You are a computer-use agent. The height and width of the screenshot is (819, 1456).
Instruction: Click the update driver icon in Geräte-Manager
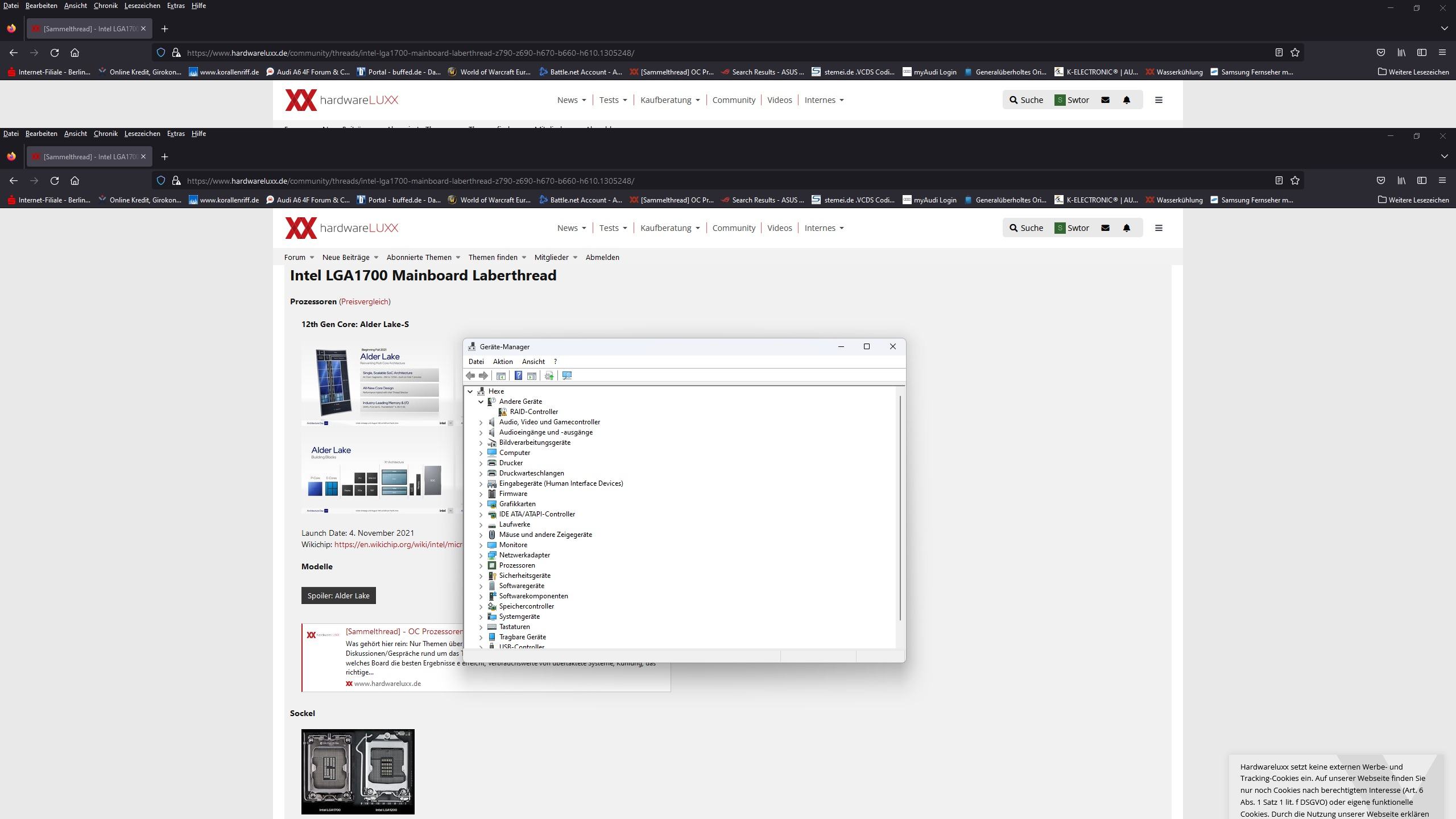(549, 375)
